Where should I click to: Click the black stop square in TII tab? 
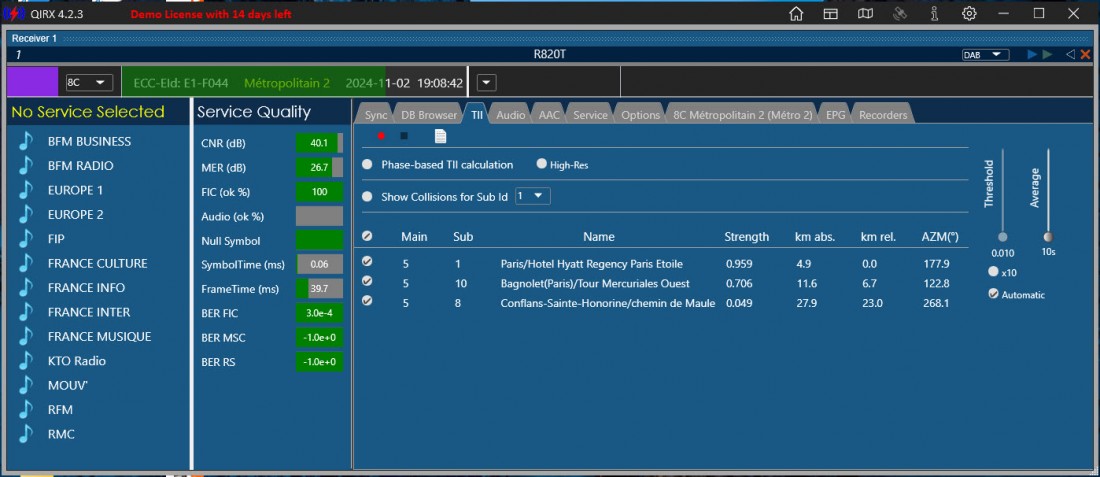click(x=403, y=136)
